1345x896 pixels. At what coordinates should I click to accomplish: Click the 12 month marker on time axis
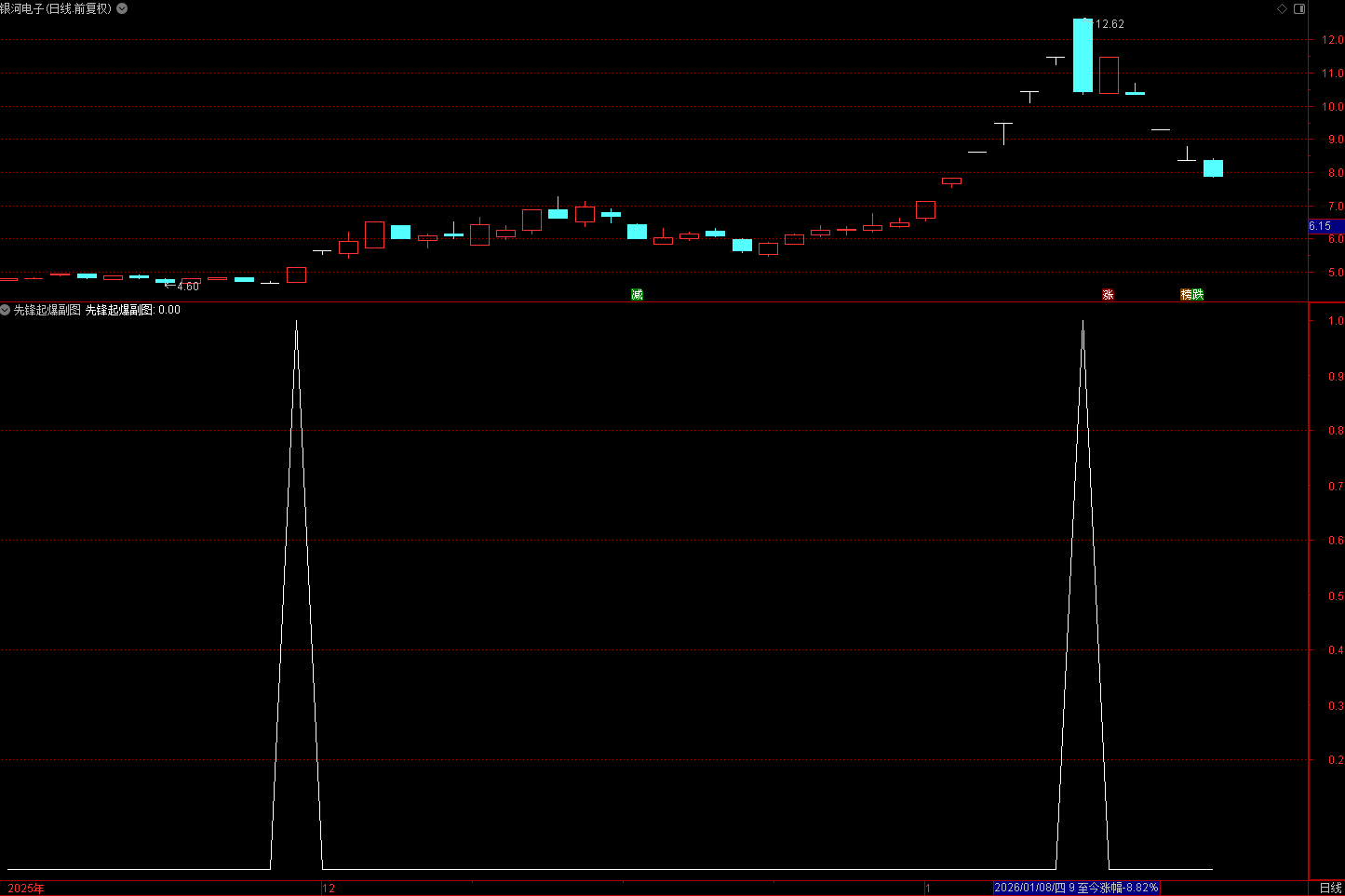pos(329,889)
